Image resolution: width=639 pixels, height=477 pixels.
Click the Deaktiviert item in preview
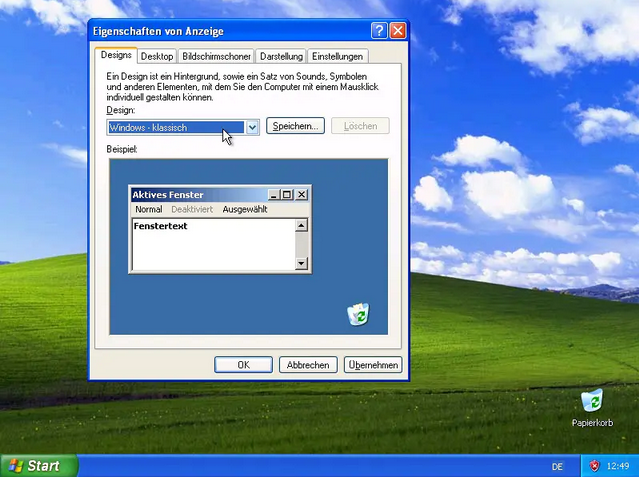pos(192,210)
